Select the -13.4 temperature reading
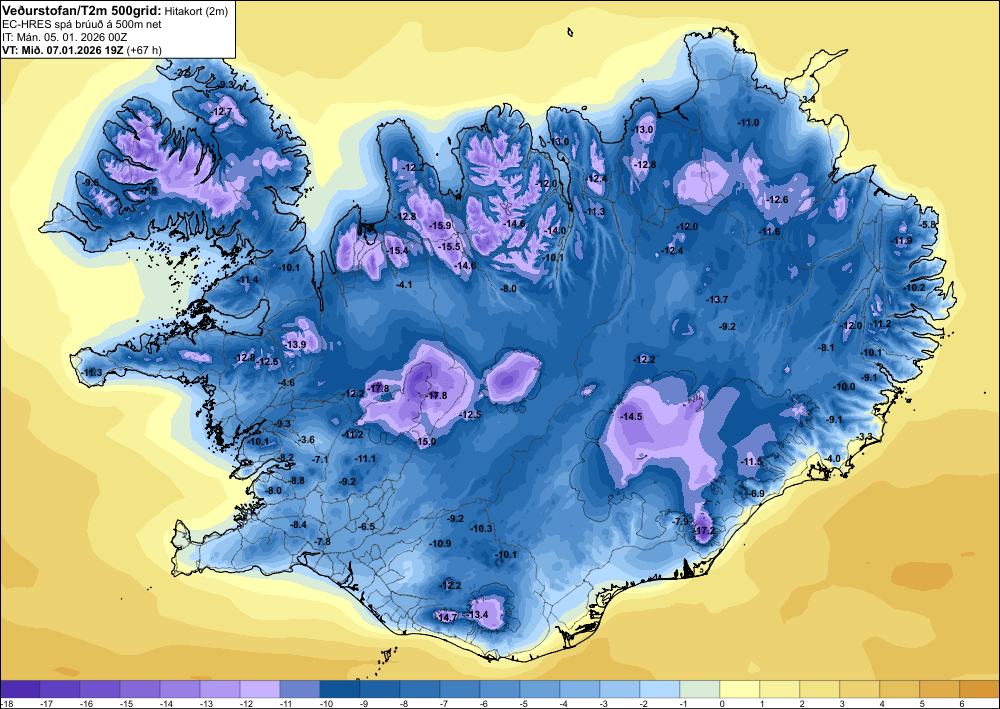Viewport: 1000px width, 709px height. coord(477,615)
